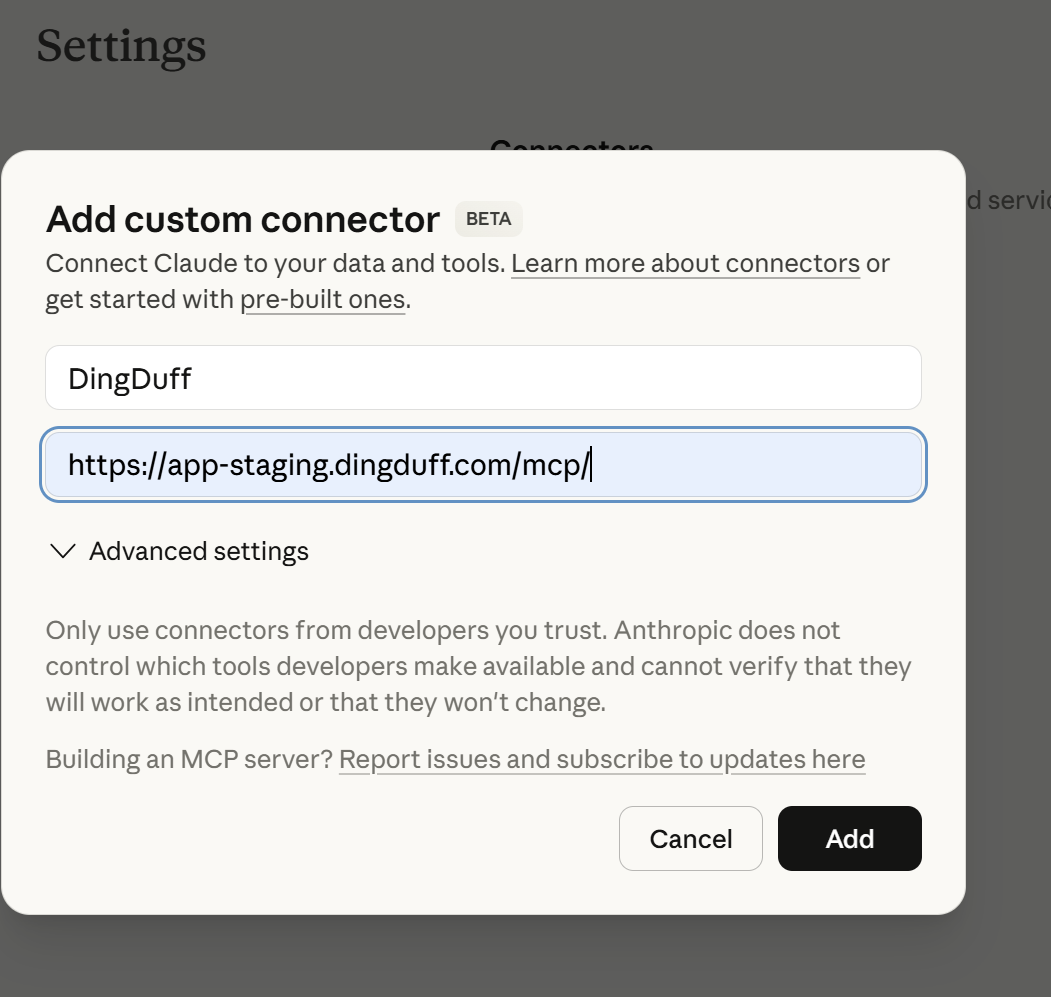Image resolution: width=1051 pixels, height=997 pixels.
Task: Cancel adding the DingDuff connector
Action: click(x=690, y=838)
